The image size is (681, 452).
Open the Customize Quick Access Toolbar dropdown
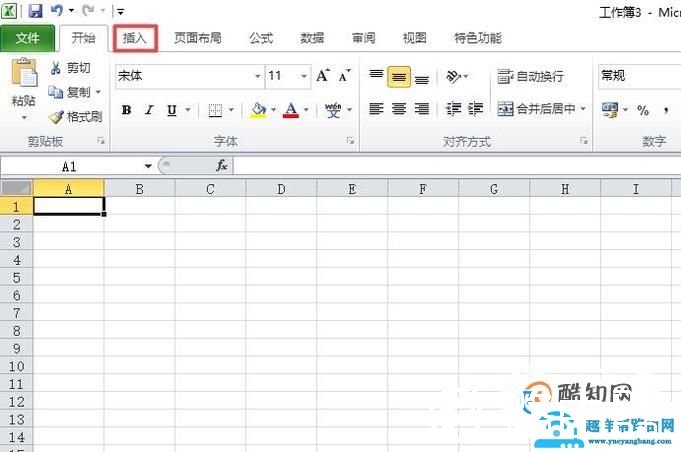(120, 12)
